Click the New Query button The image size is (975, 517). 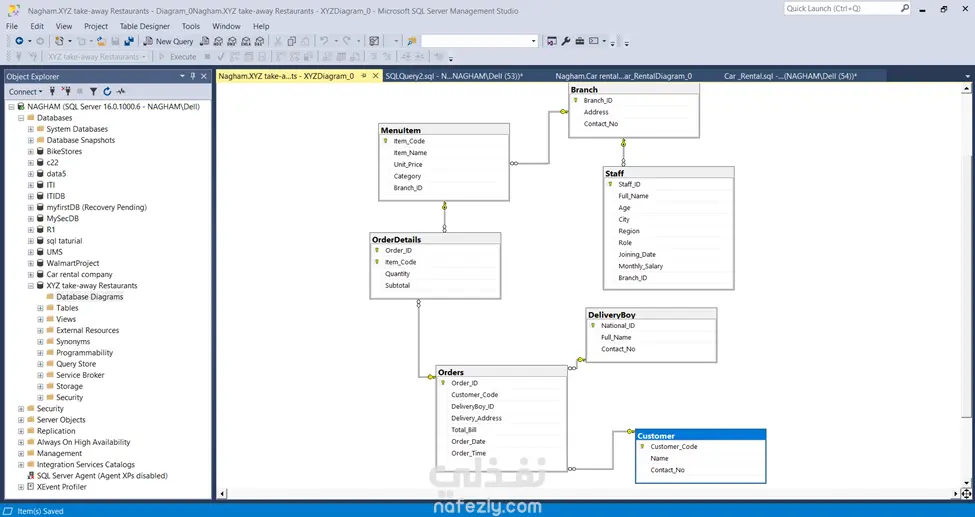click(x=169, y=41)
